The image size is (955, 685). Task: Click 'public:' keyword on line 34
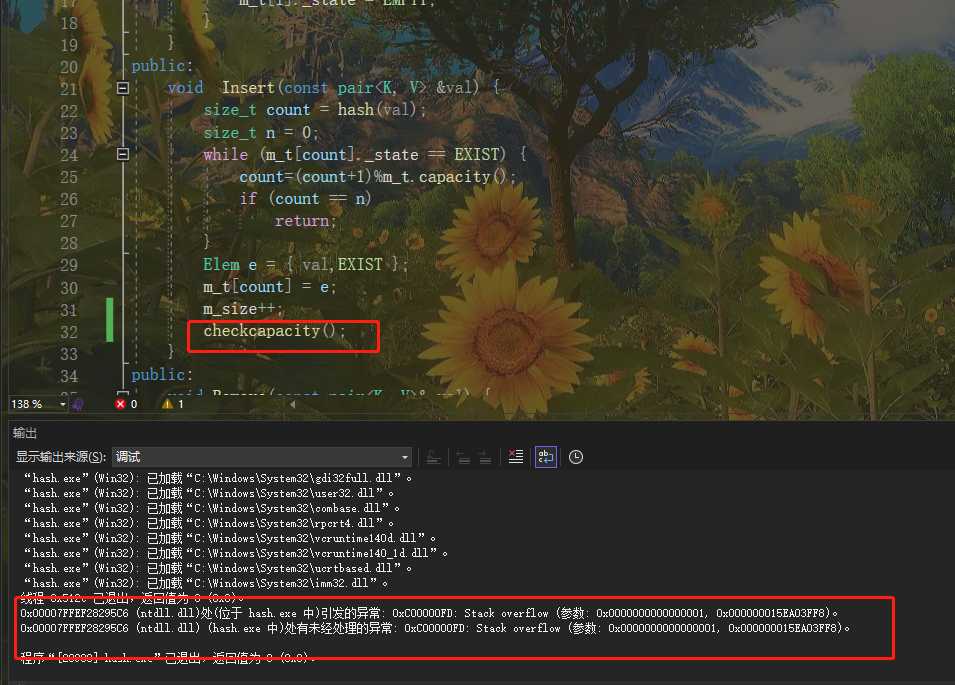pyautogui.click(x=162, y=374)
